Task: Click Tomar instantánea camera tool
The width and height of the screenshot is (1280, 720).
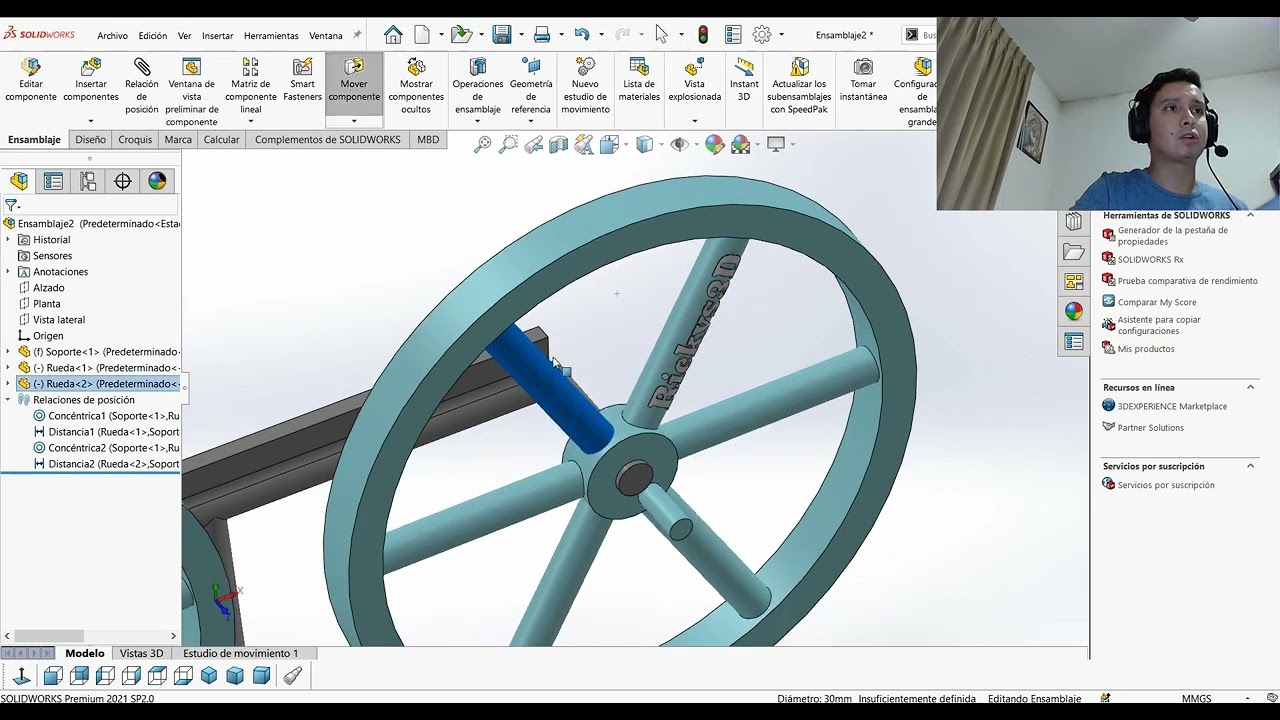Action: (863, 80)
